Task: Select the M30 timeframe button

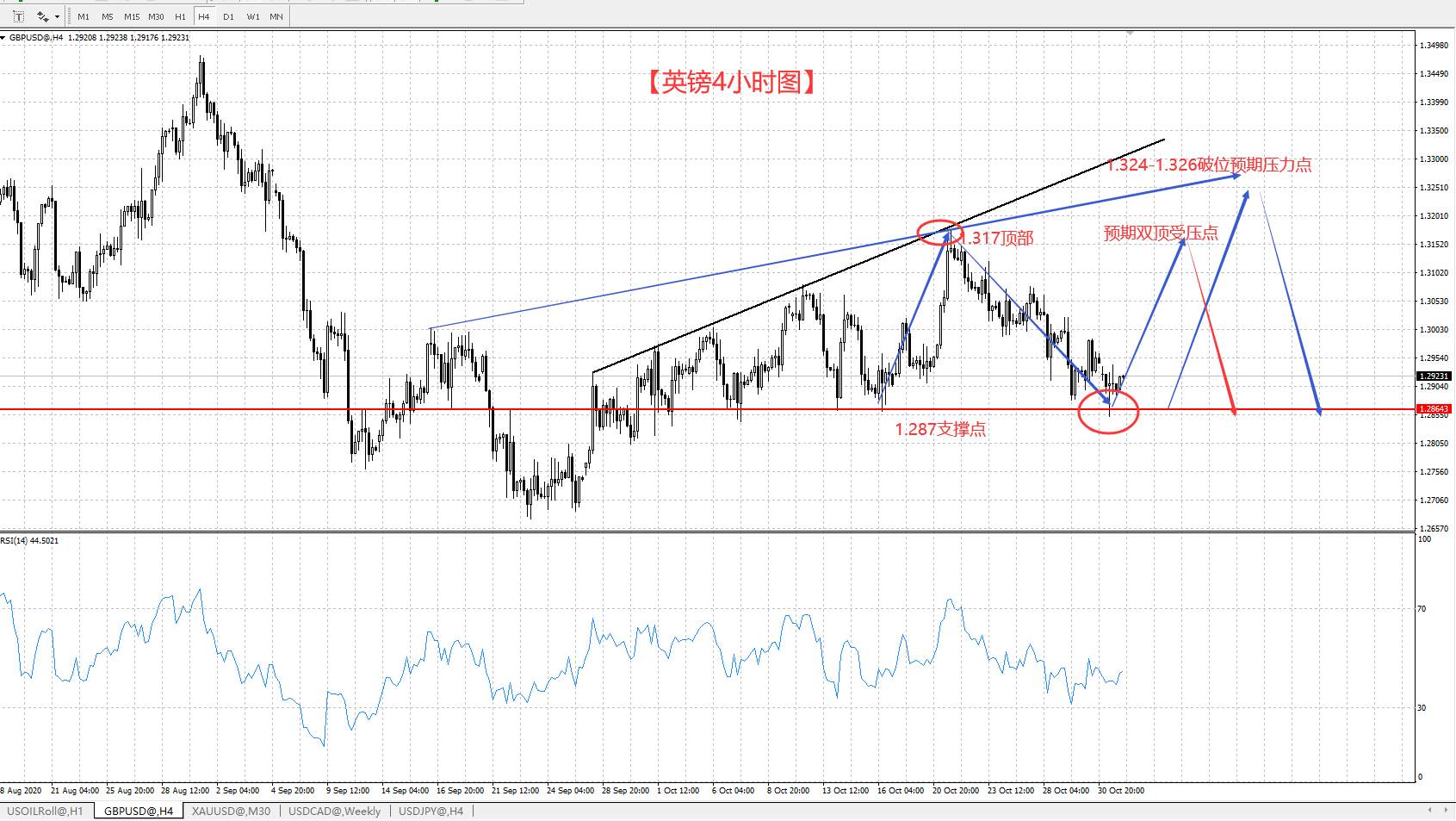Action: coord(156,16)
